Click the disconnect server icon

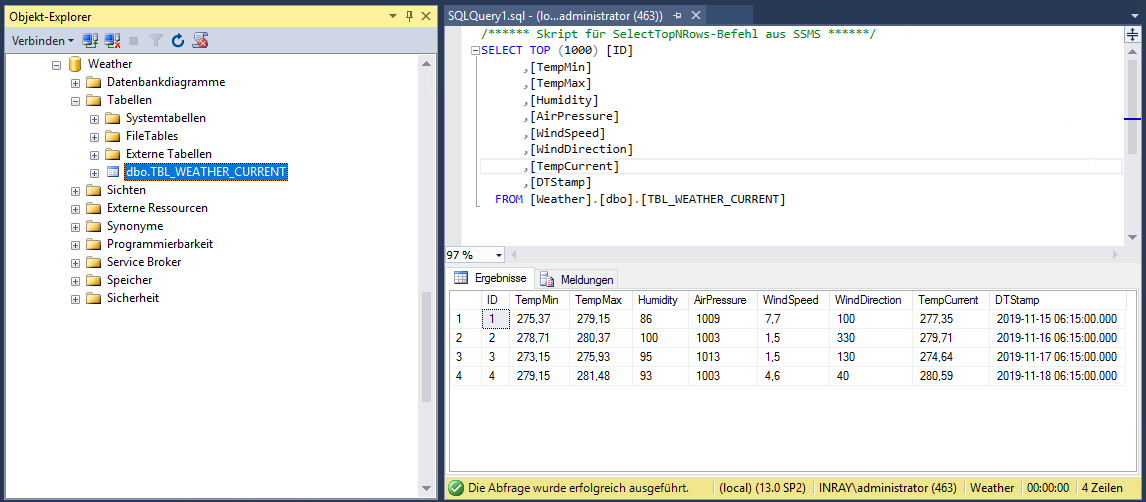point(110,41)
